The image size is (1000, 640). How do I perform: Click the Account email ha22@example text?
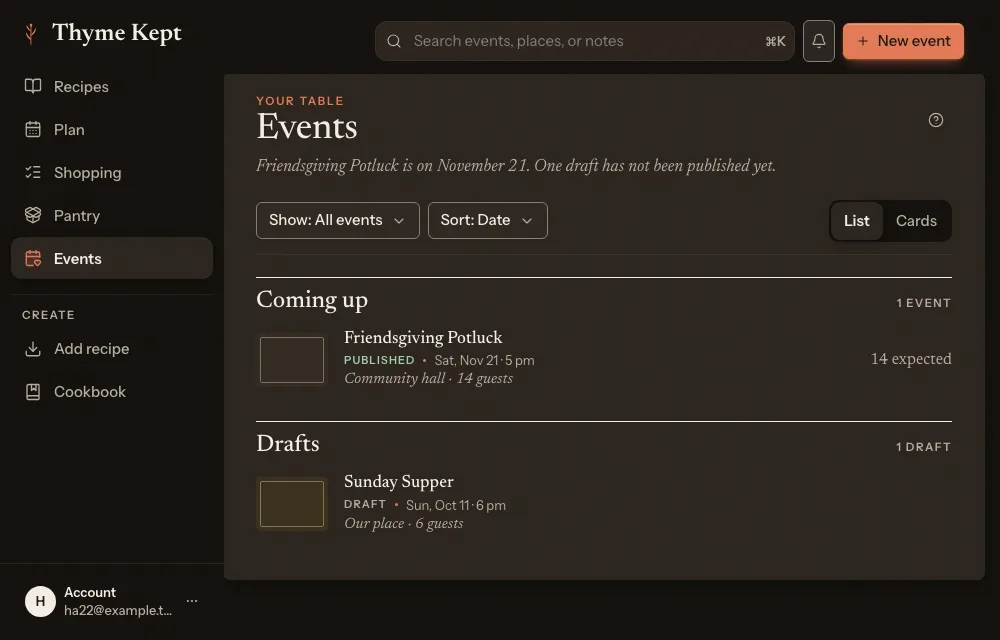pos(118,610)
